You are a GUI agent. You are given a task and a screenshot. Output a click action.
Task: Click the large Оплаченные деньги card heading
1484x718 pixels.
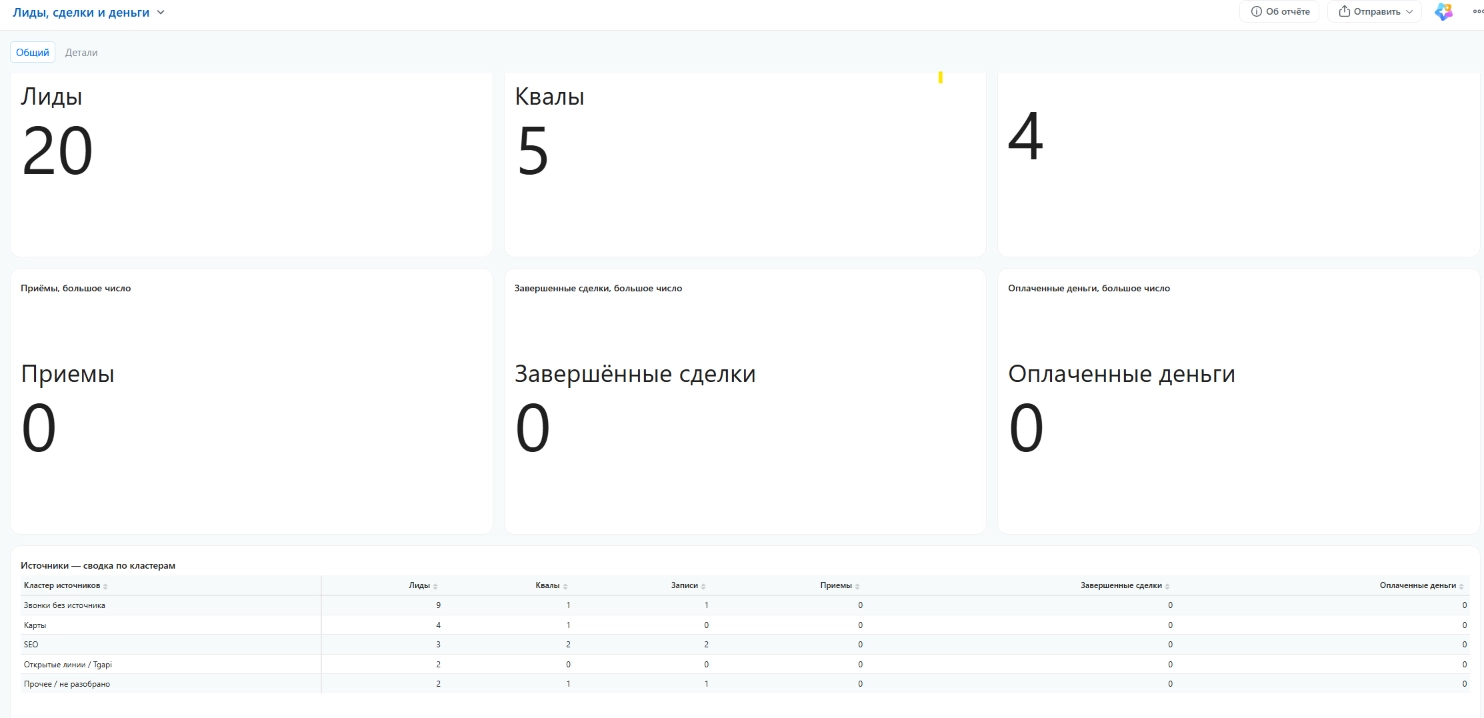pyautogui.click(x=1122, y=374)
